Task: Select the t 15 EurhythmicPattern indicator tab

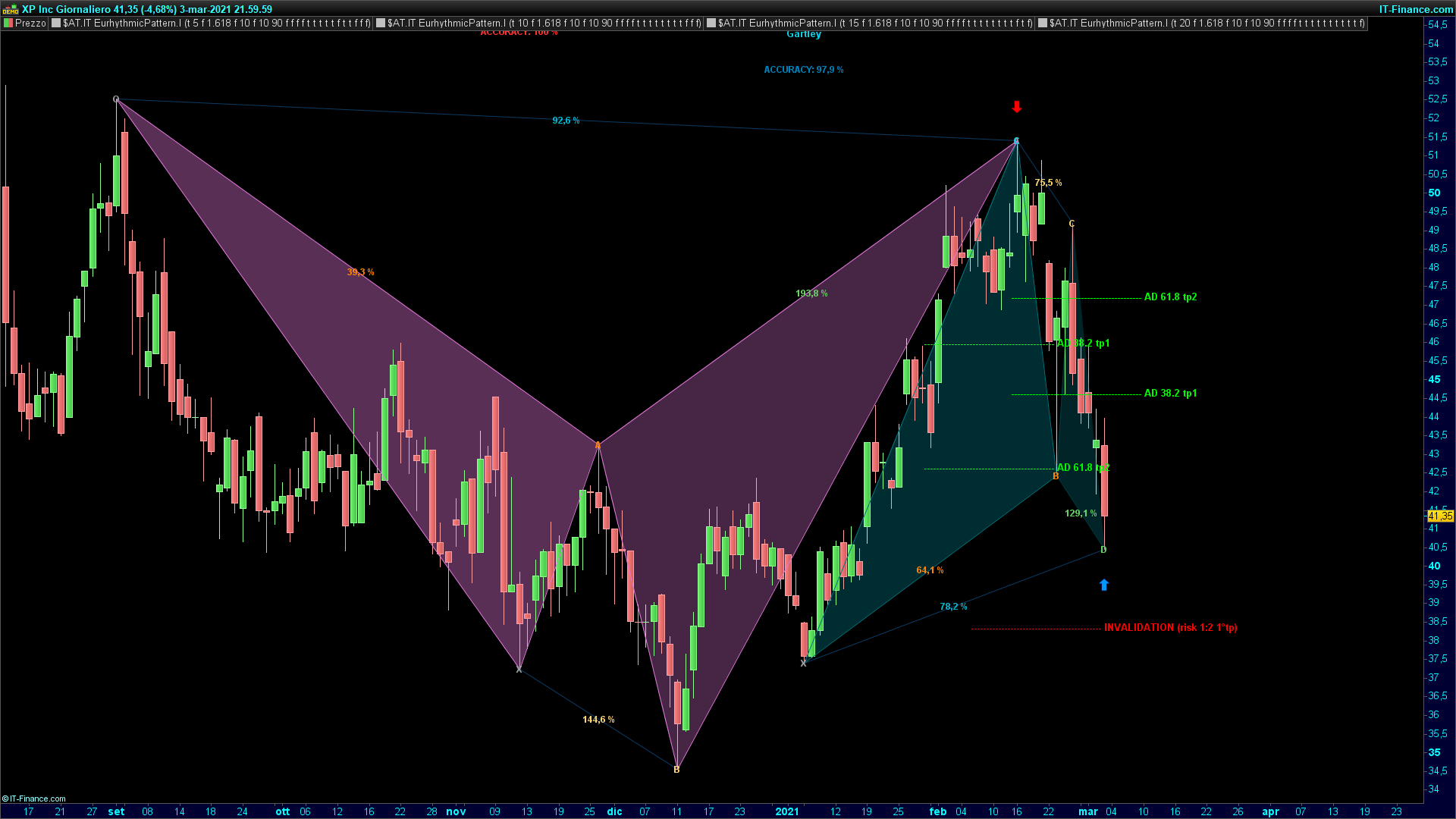Action: pyautogui.click(x=875, y=24)
